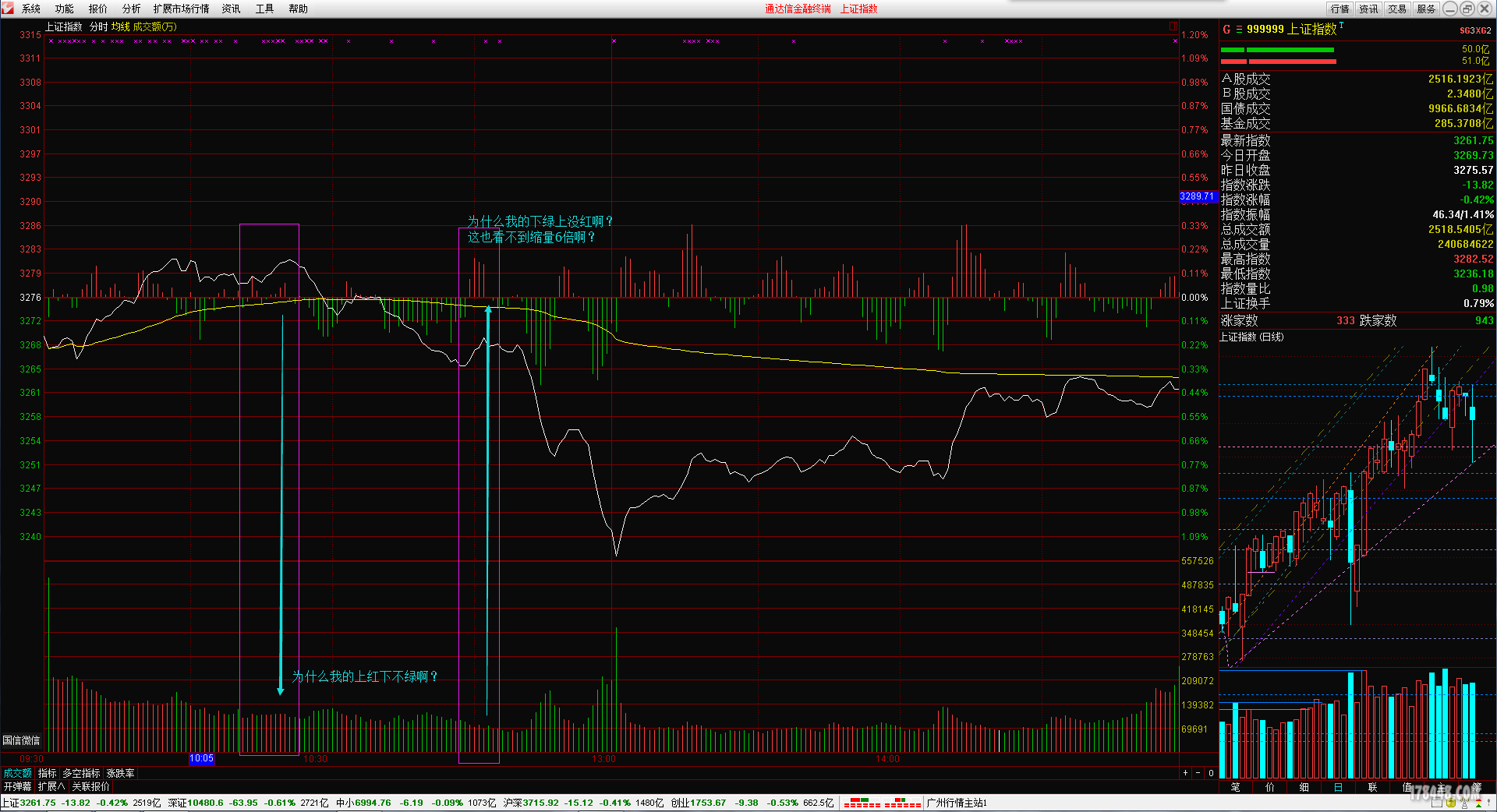1497x812 pixels.
Task: Click the red sell-volume bar
Action: pyautogui.click(x=1278, y=61)
